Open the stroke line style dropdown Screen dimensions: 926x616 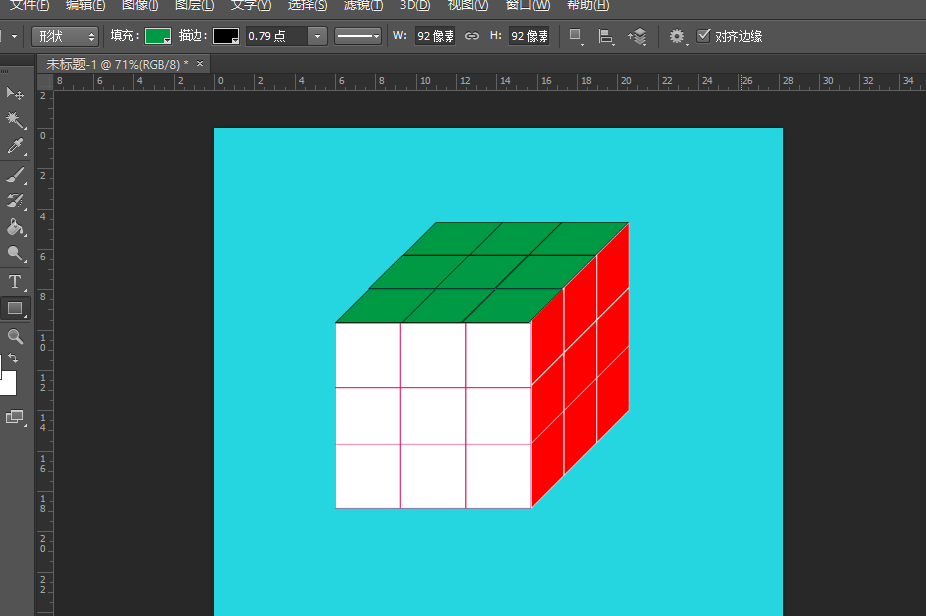(x=357, y=36)
